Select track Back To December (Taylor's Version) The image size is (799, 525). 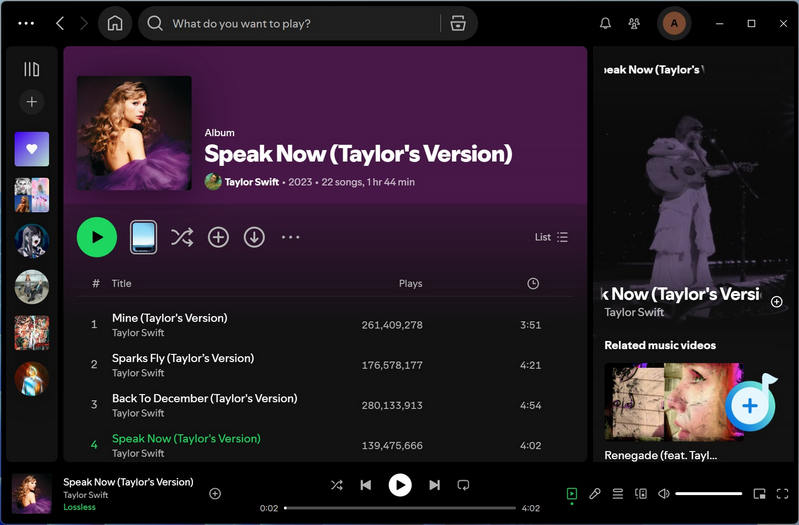[326, 405]
